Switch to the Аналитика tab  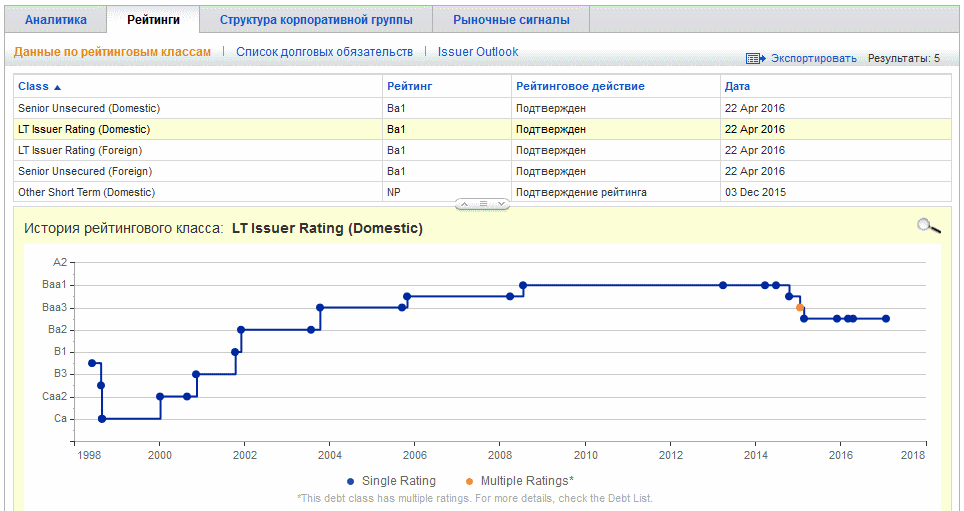55,20
